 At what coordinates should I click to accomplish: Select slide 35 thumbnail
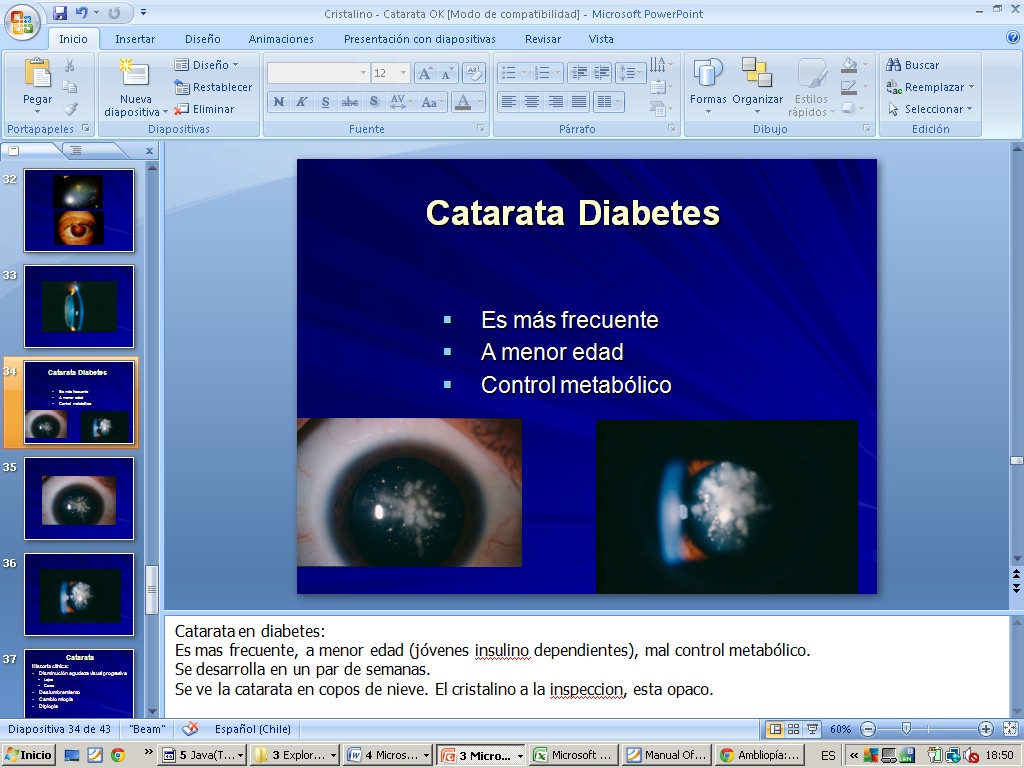[79, 498]
